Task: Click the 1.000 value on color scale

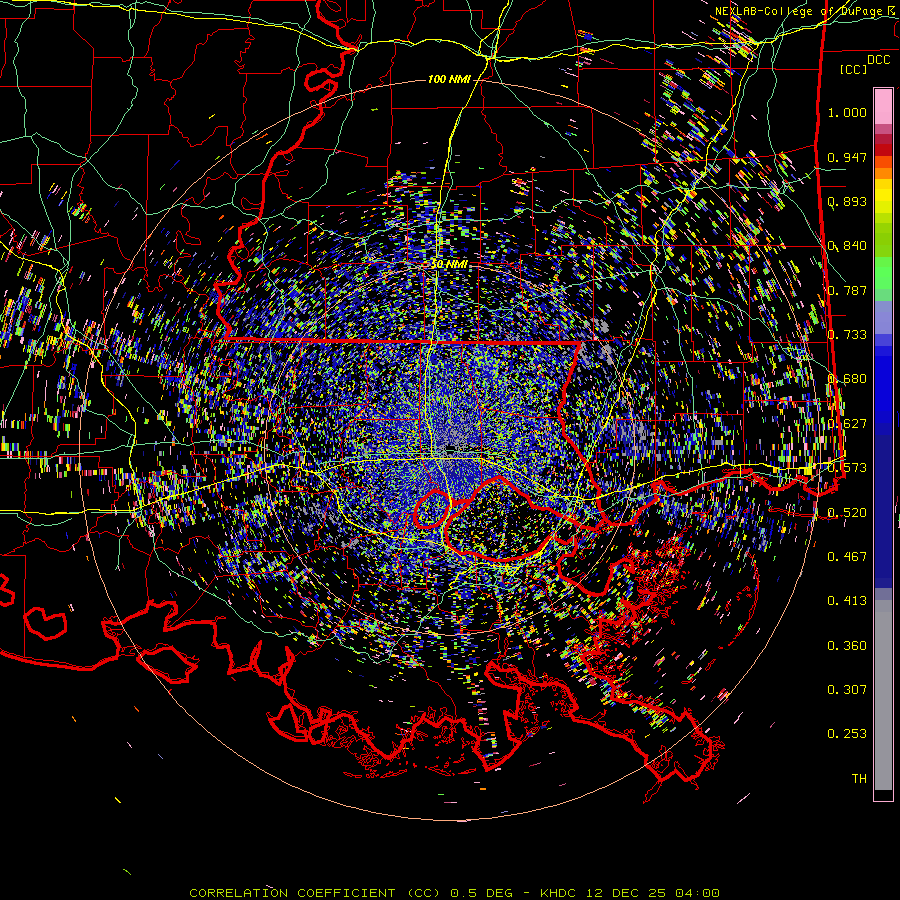Action: [847, 112]
